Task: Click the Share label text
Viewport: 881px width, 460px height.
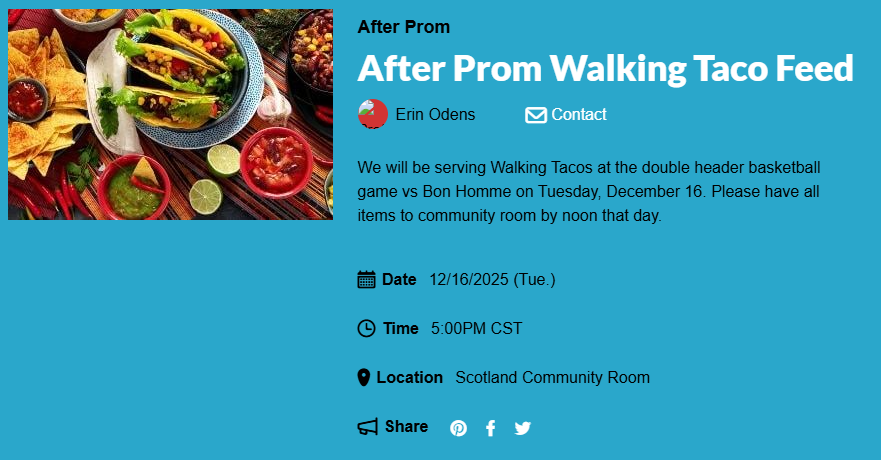Action: tap(406, 427)
